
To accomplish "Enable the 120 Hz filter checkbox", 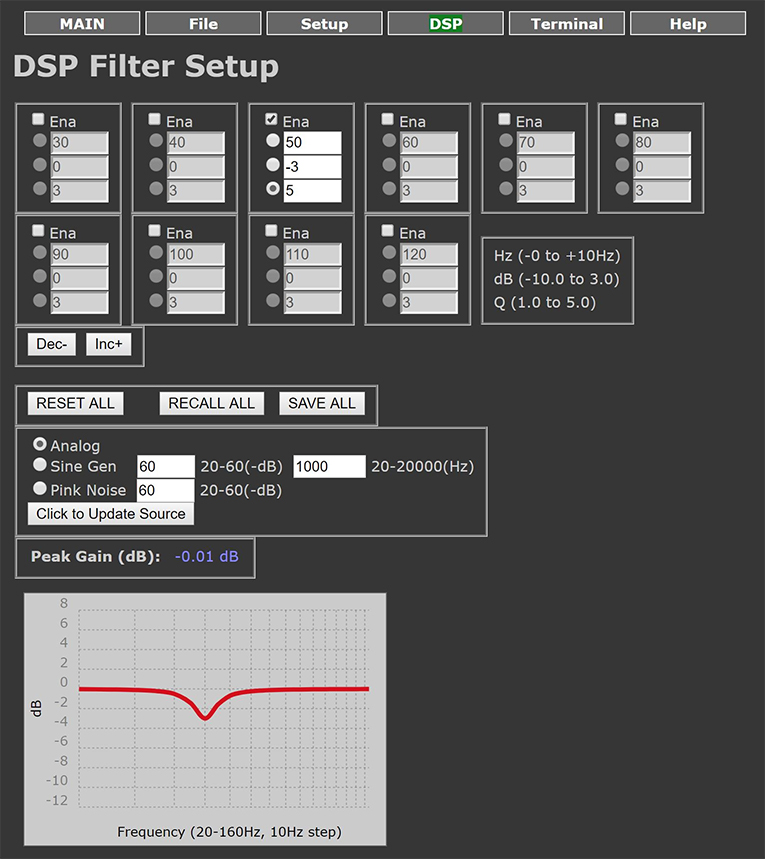I will coord(389,231).
